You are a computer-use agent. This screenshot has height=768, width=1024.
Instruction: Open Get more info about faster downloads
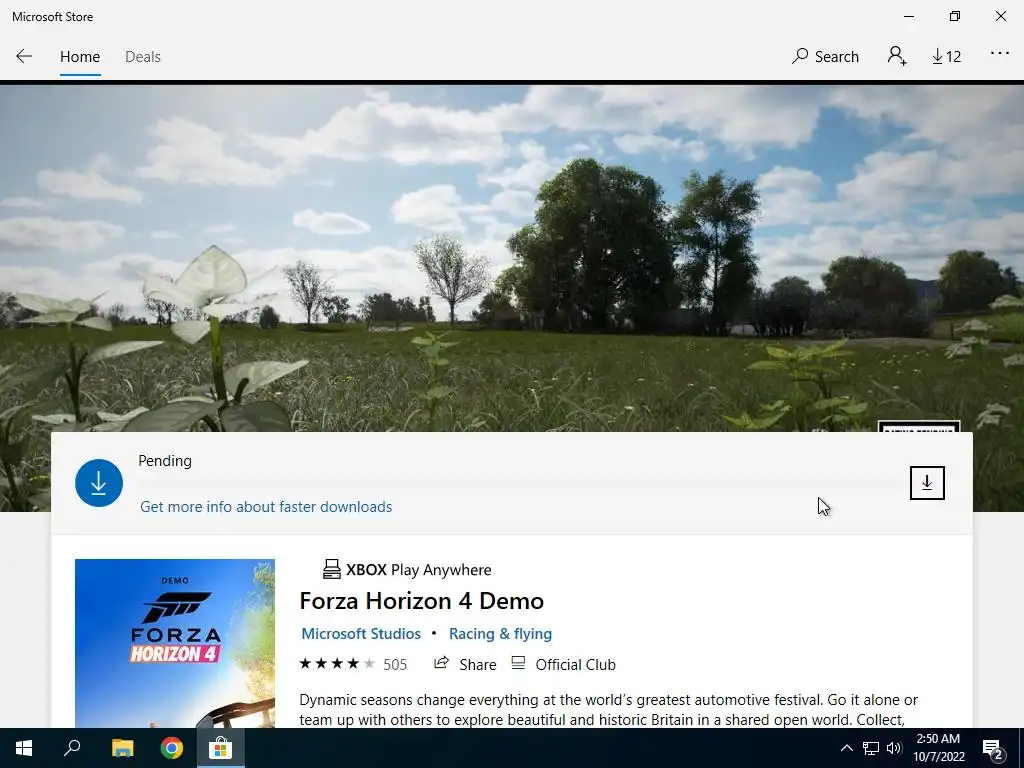point(266,507)
